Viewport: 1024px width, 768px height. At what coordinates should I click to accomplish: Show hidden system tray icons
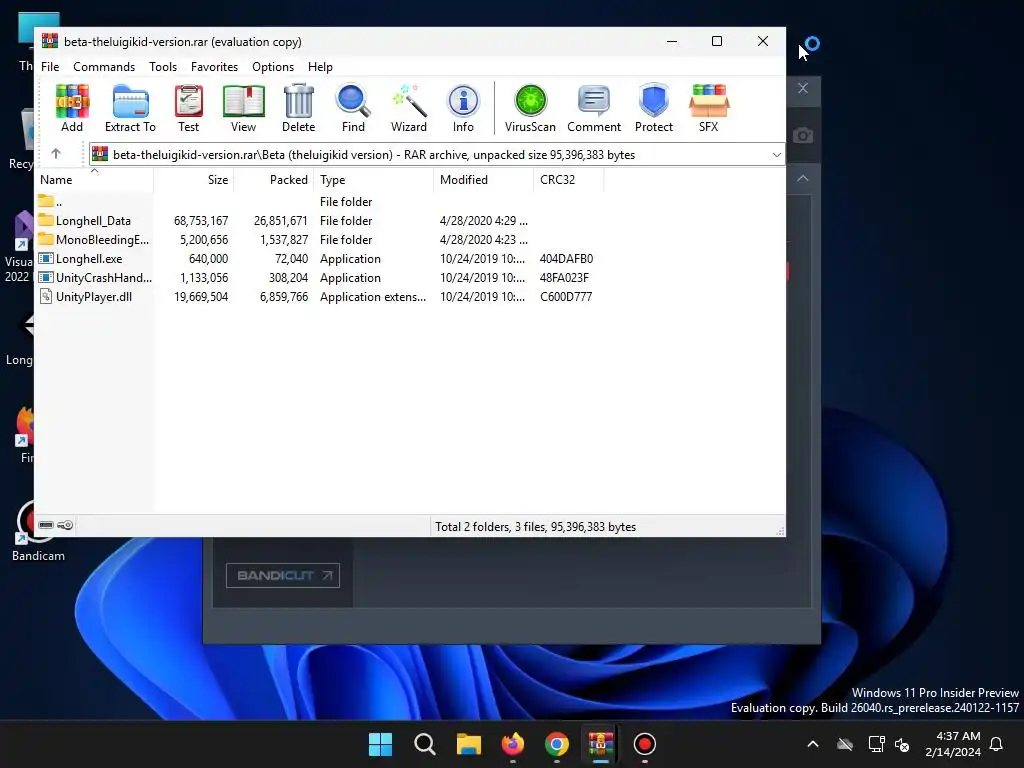tap(812, 744)
